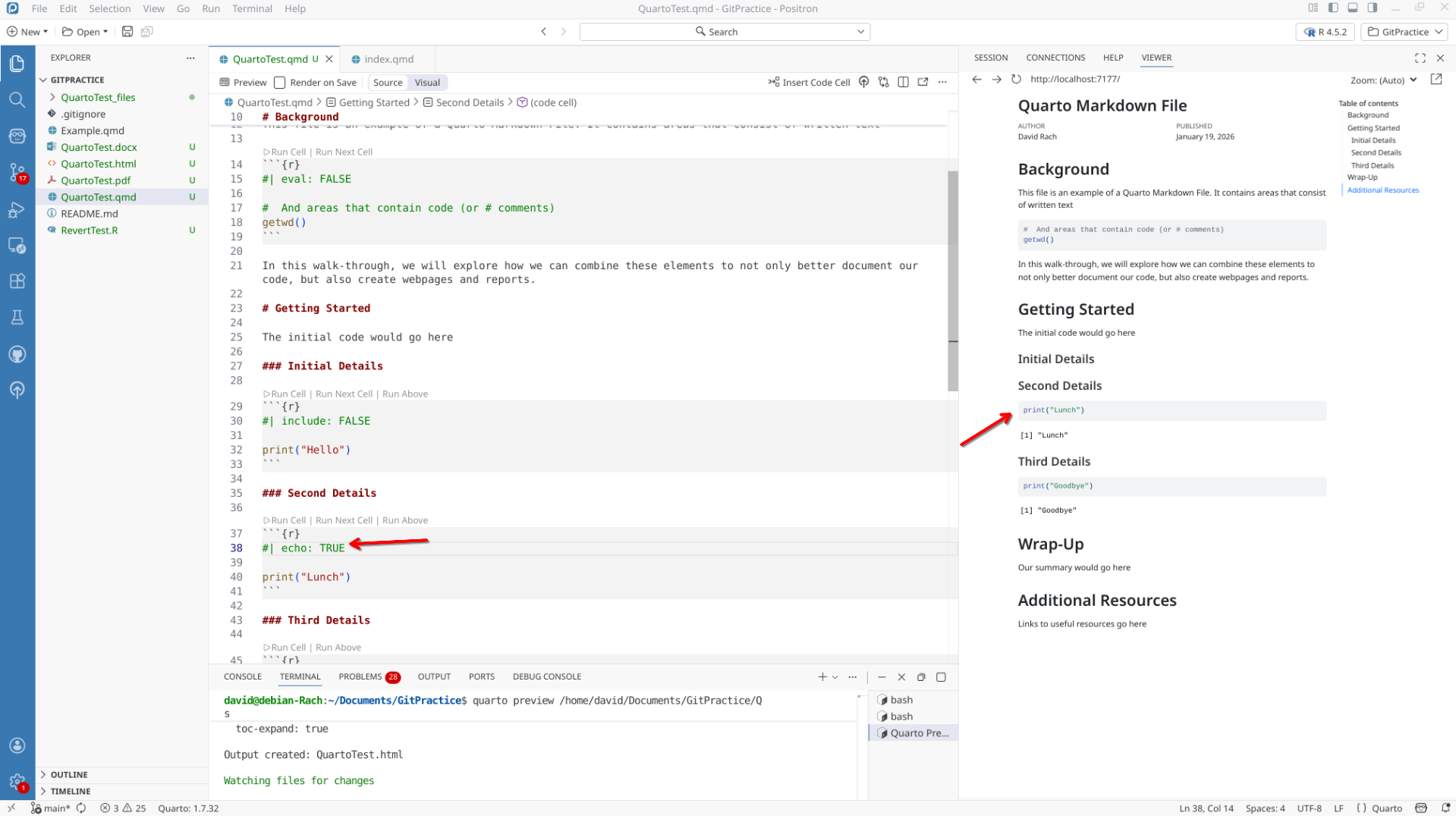Switch editor to Visual mode
The height and width of the screenshot is (816, 1456).
pos(426,83)
